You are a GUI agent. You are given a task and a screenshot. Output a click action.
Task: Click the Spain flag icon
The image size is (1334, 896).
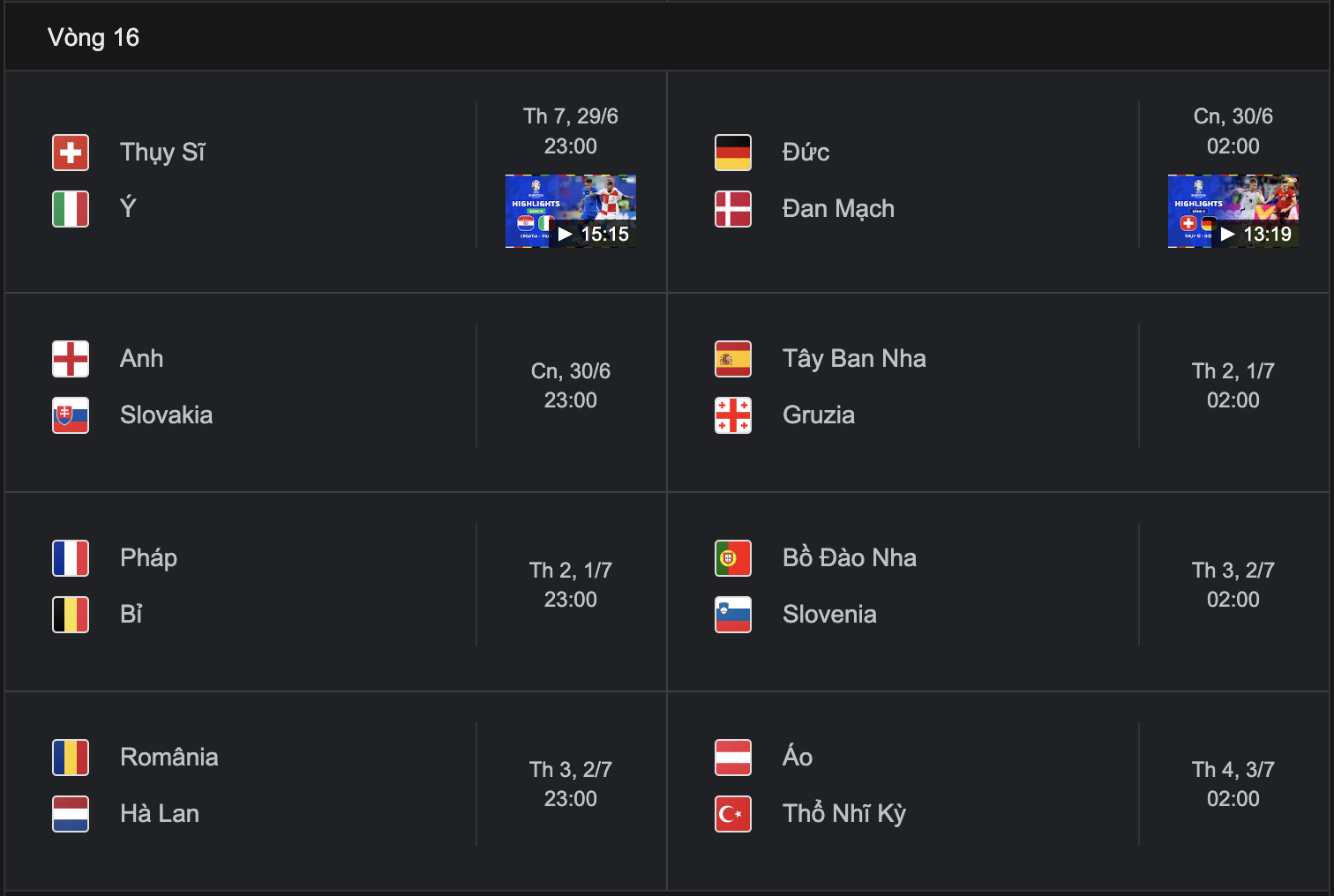(x=733, y=359)
